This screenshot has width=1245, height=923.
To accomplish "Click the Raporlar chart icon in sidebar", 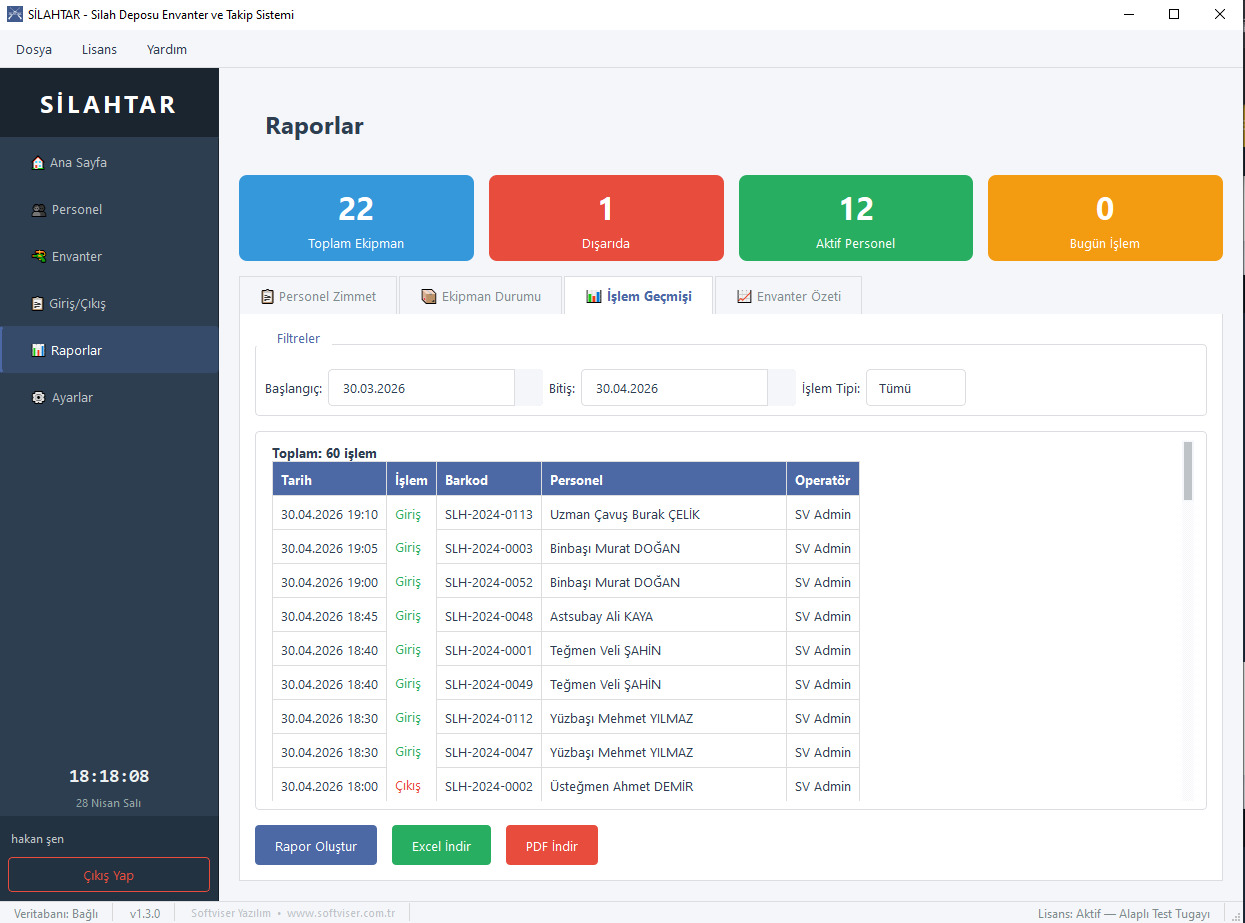I will click(38, 351).
